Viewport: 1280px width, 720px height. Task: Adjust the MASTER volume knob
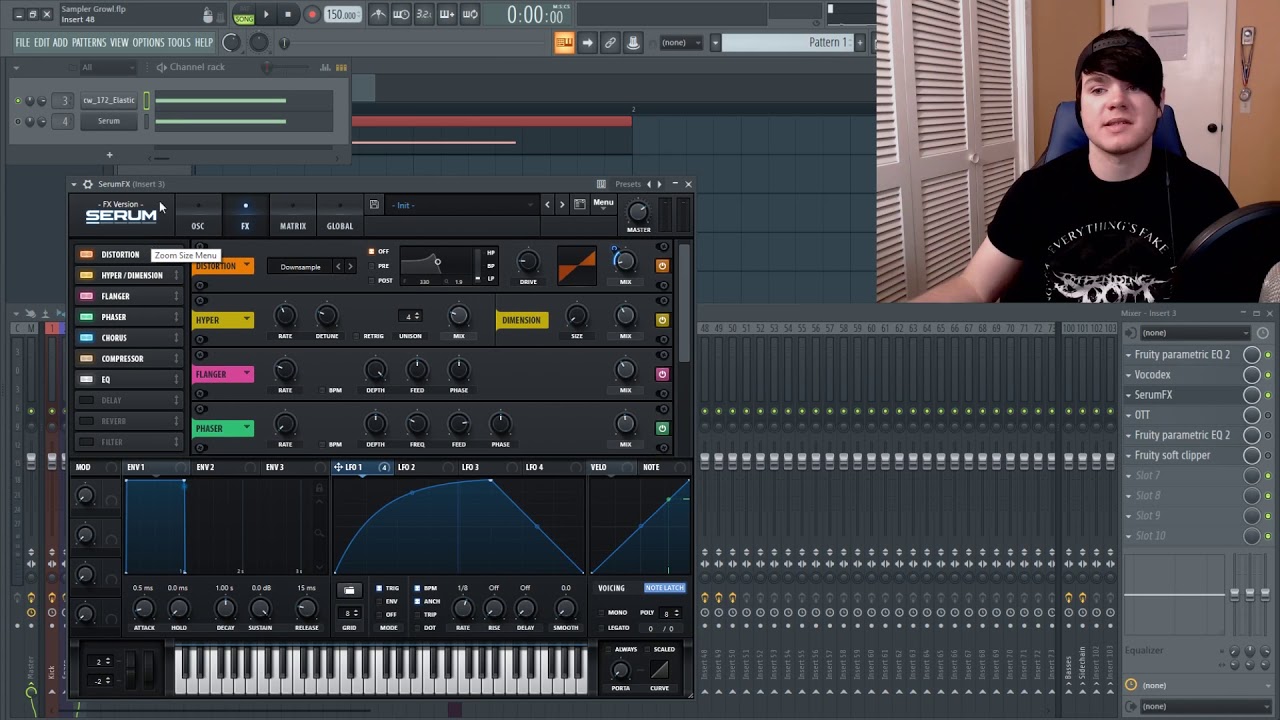tap(638, 211)
